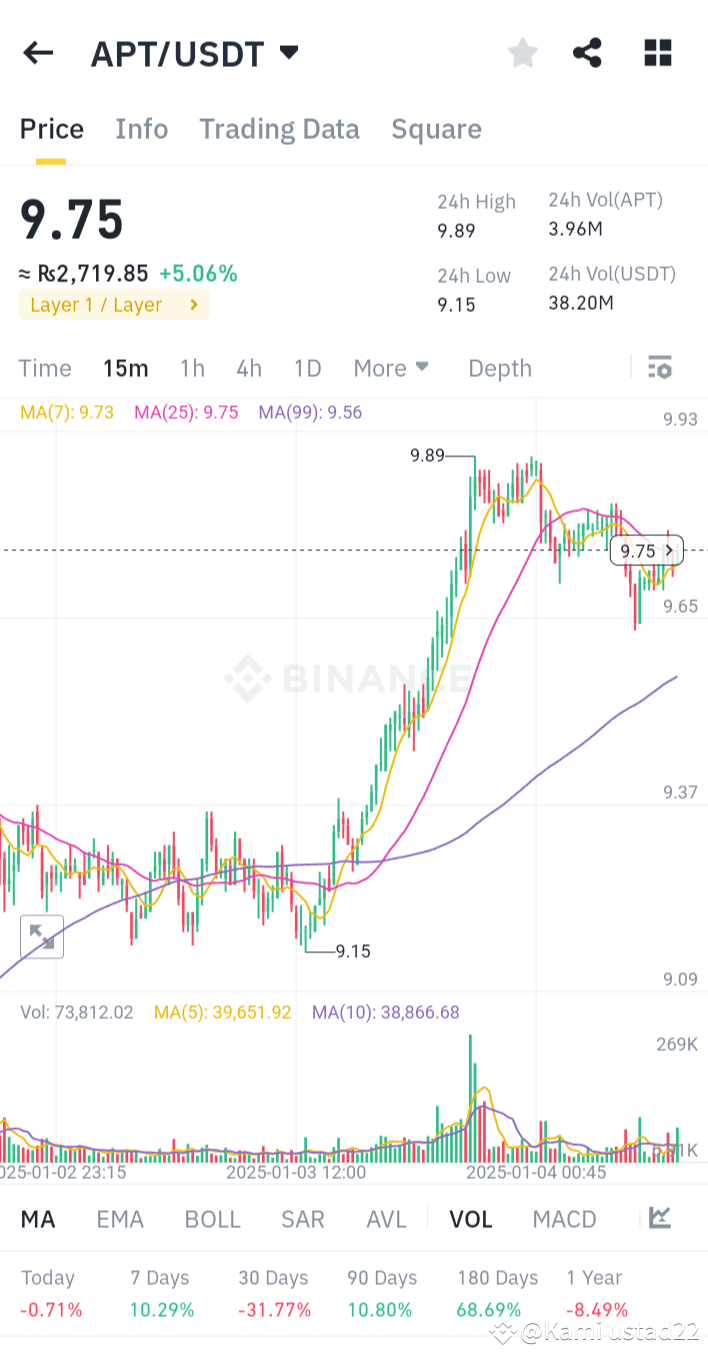
Task: Select the EMA indicator option
Action: pos(120,1219)
